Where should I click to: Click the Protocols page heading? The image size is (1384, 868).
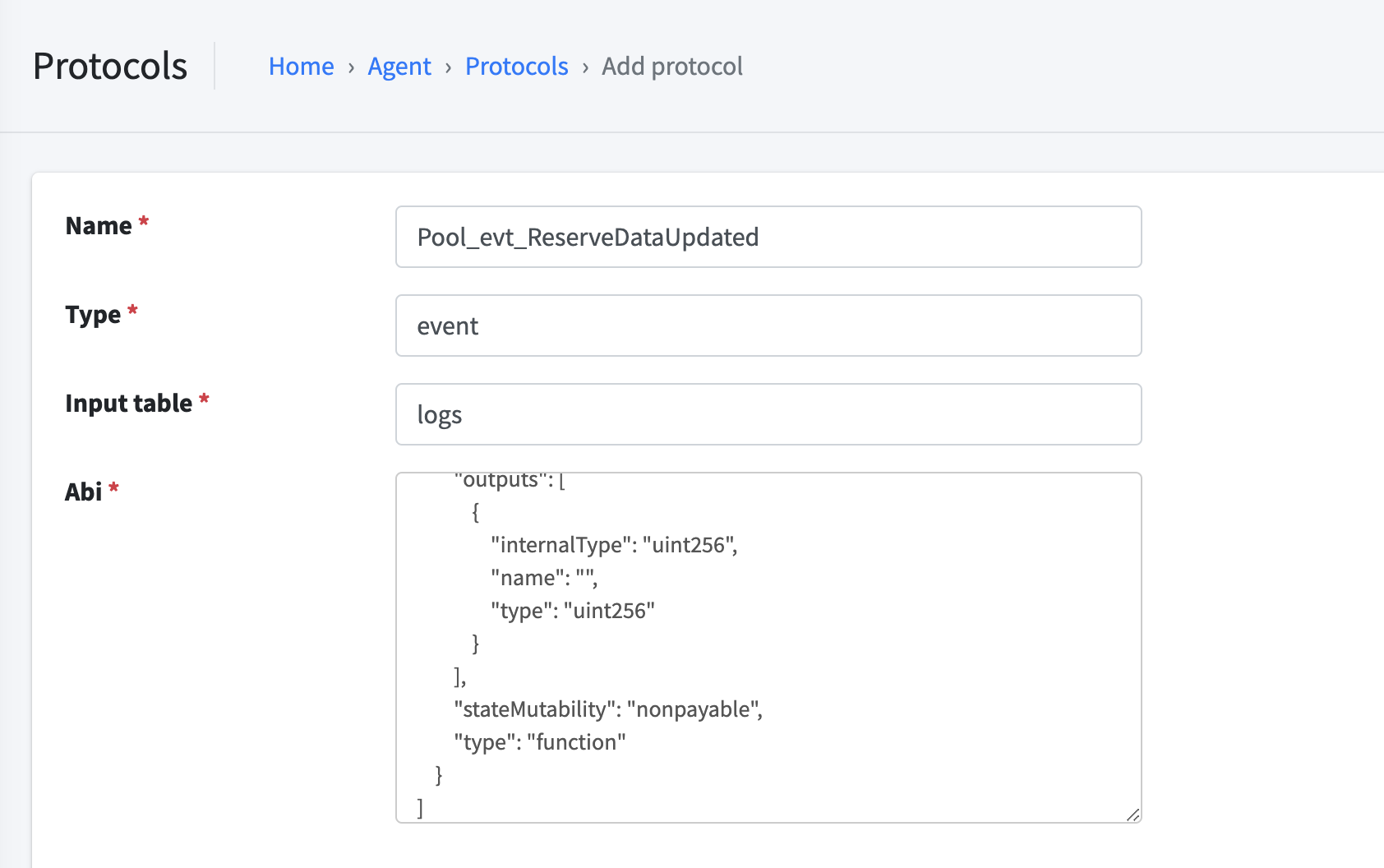click(x=110, y=67)
